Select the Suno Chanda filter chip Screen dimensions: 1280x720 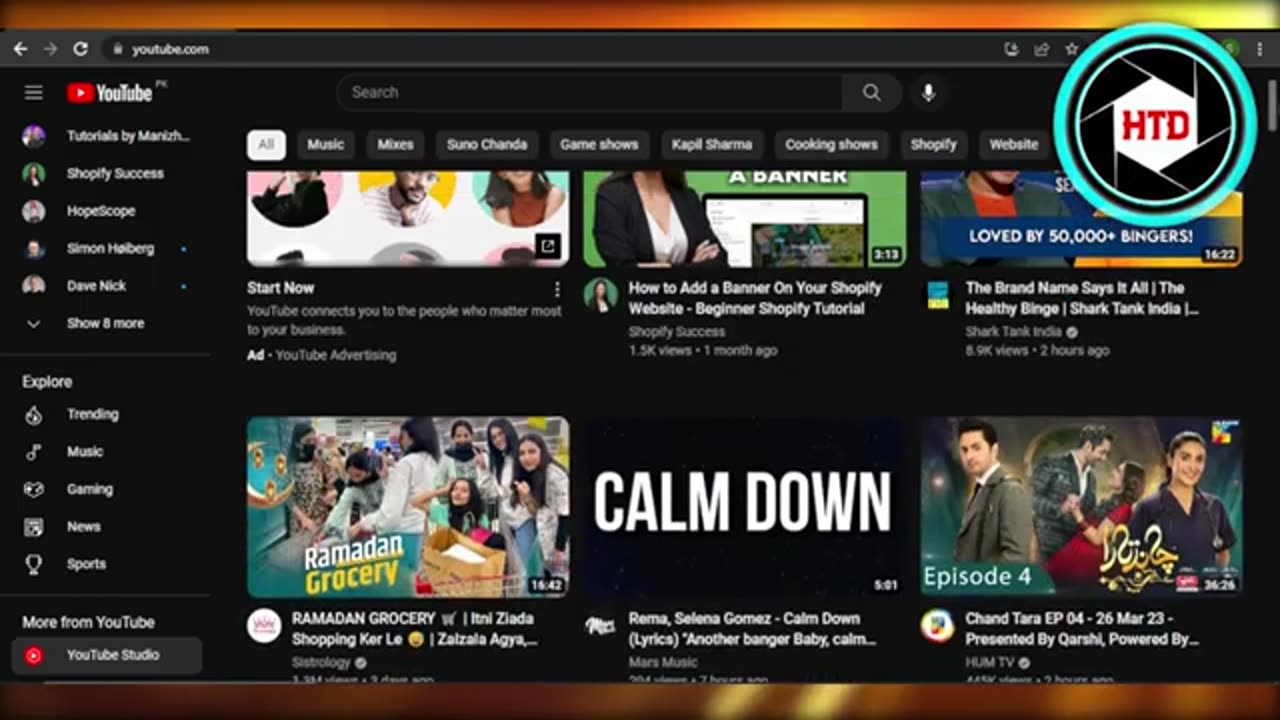pos(487,145)
